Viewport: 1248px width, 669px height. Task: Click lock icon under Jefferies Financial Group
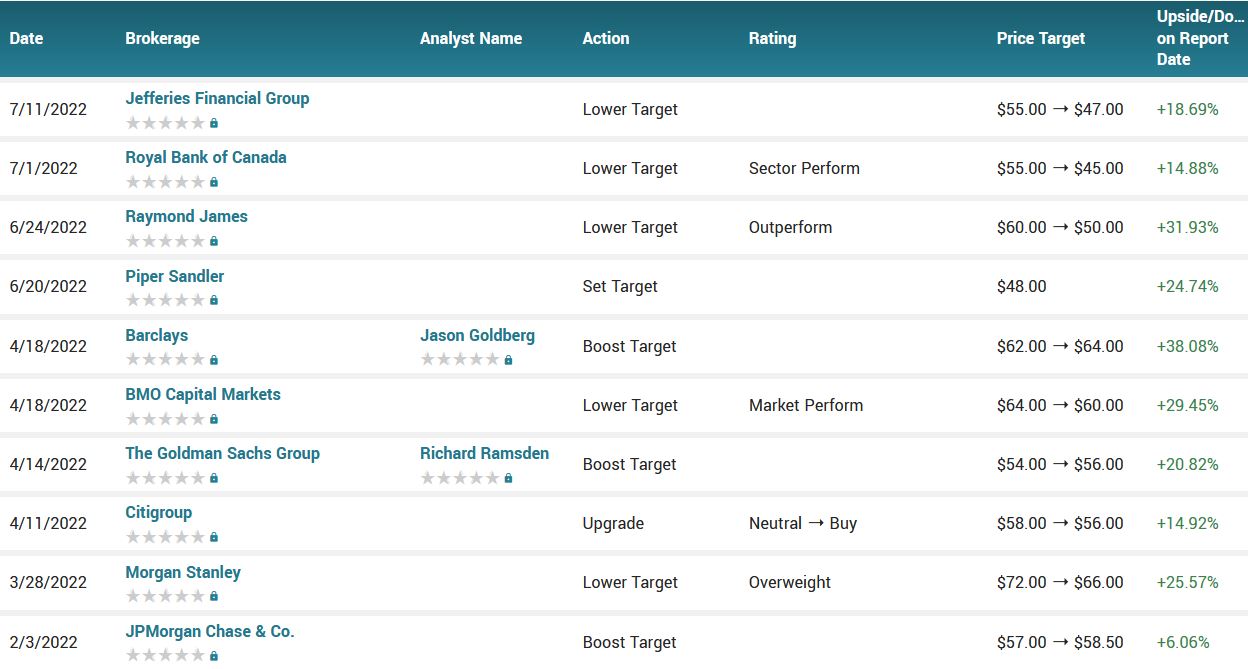coord(214,123)
